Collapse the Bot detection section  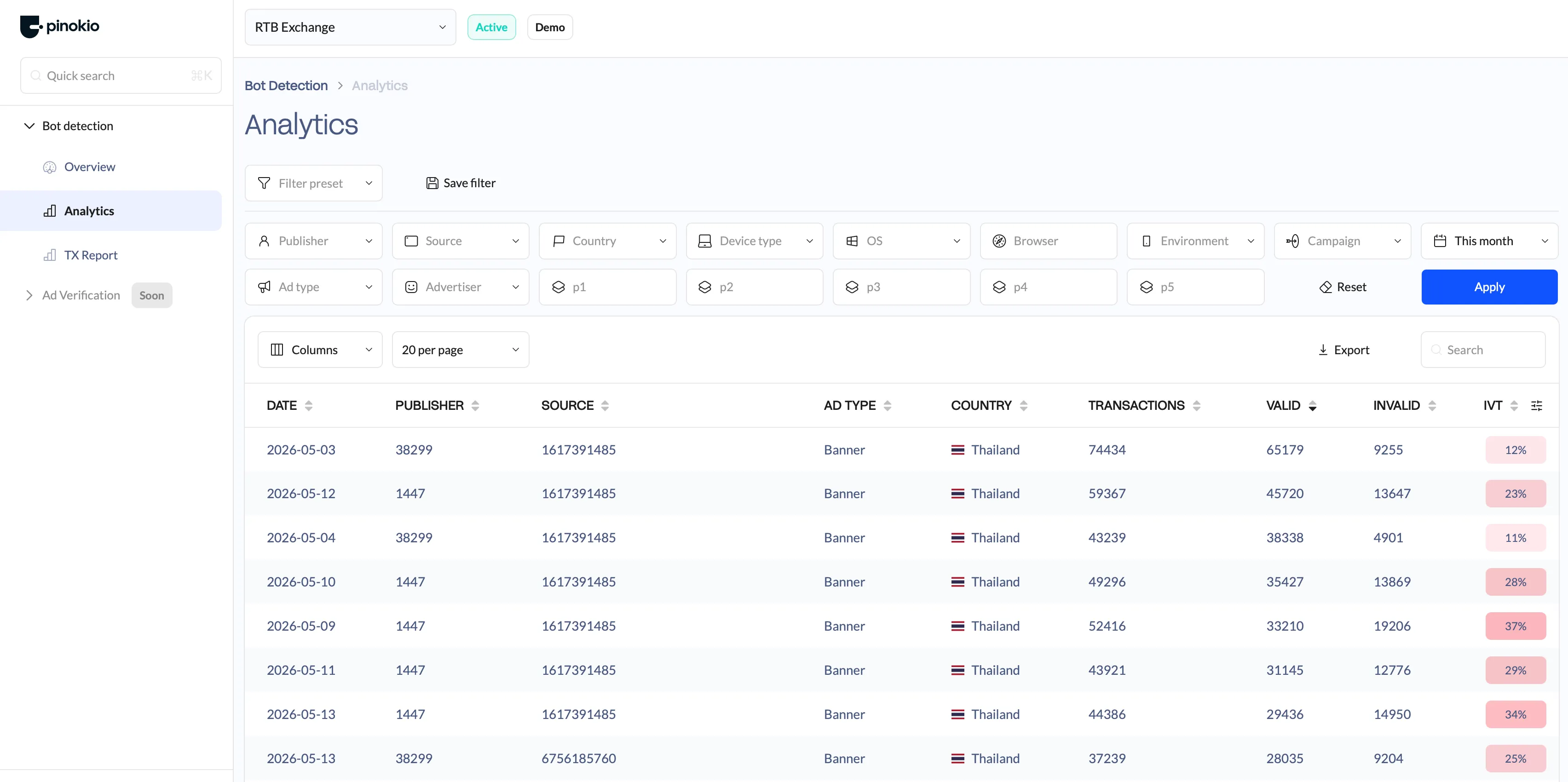click(x=29, y=126)
